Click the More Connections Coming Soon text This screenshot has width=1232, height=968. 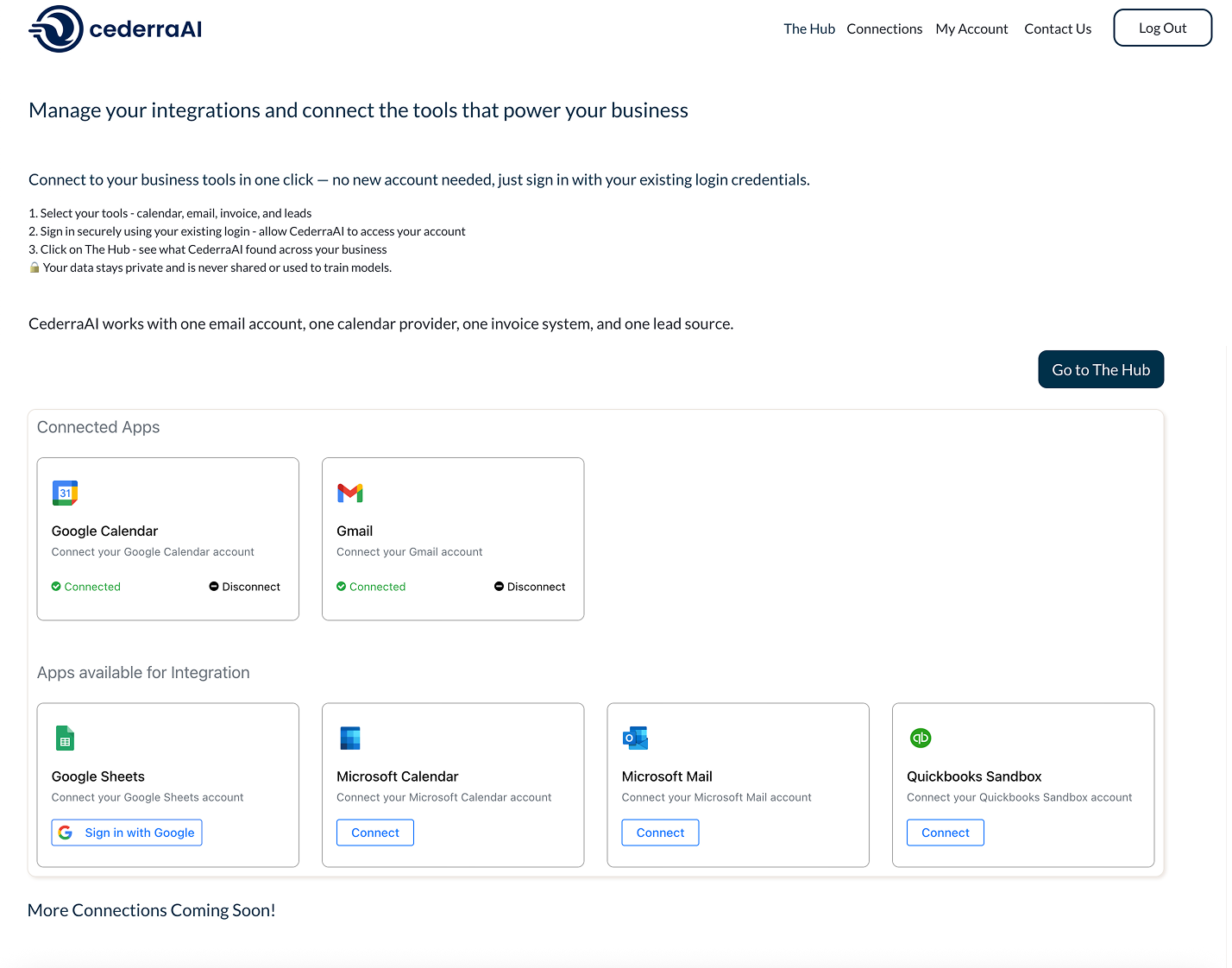(152, 910)
